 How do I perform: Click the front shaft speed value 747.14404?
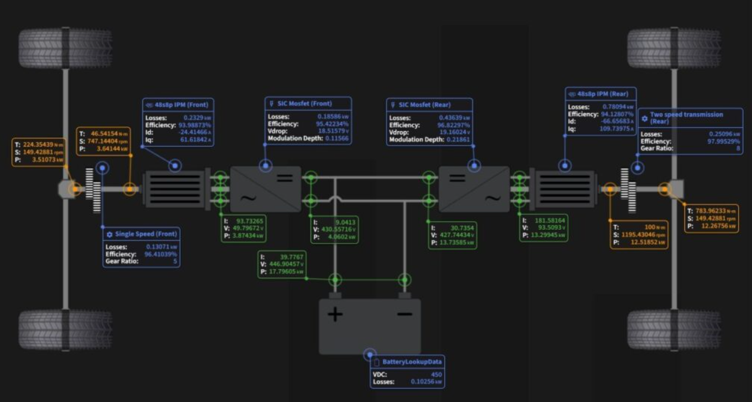coord(103,142)
